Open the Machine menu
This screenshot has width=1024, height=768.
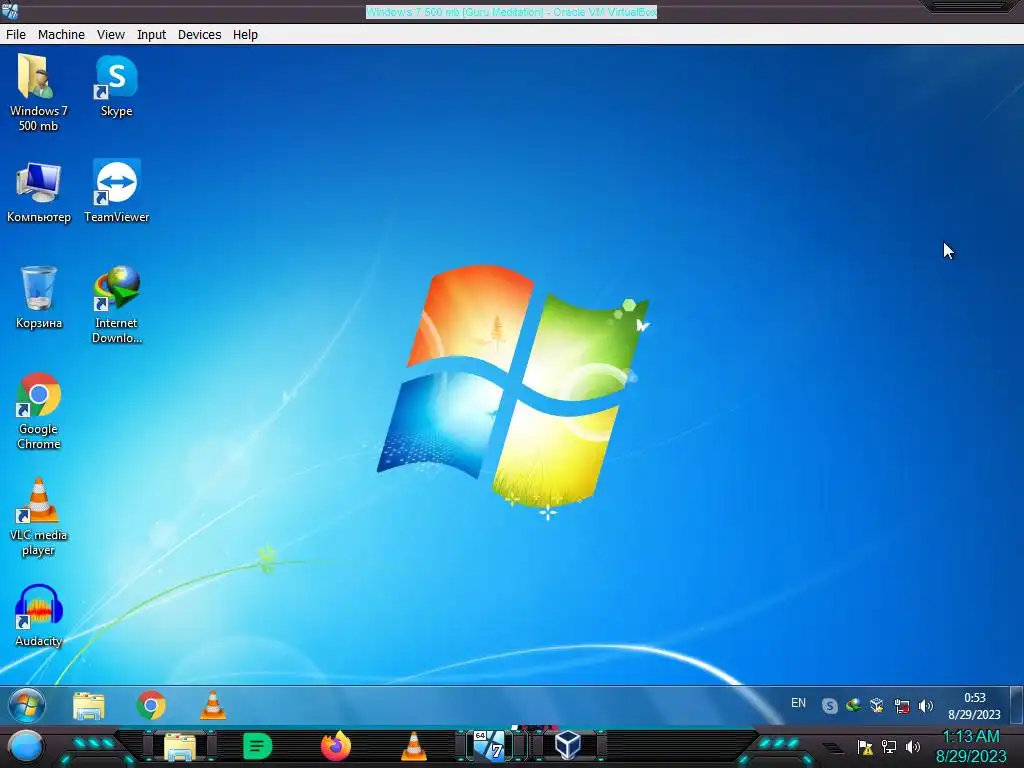(x=61, y=35)
